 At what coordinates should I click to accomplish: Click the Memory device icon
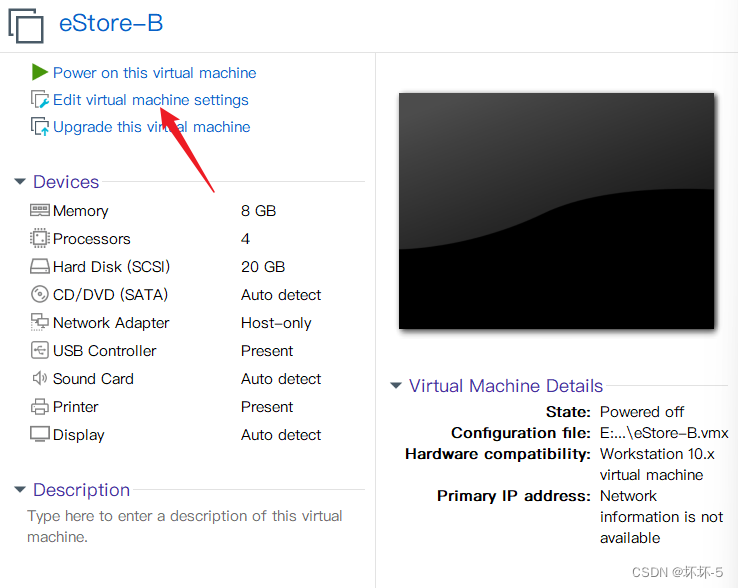pyautogui.click(x=40, y=210)
